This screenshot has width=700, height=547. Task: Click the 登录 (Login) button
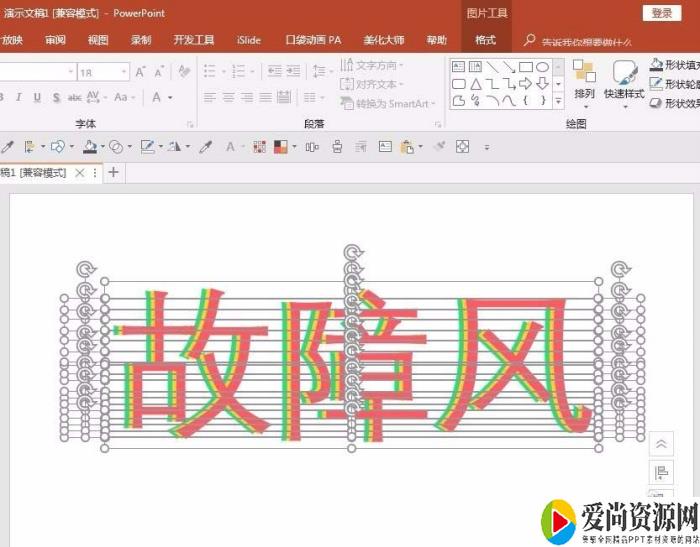click(x=662, y=13)
